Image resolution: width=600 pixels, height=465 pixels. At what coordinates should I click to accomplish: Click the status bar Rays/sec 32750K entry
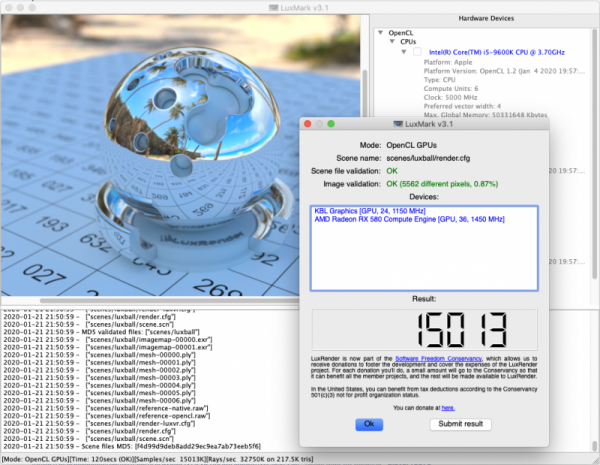point(261,459)
